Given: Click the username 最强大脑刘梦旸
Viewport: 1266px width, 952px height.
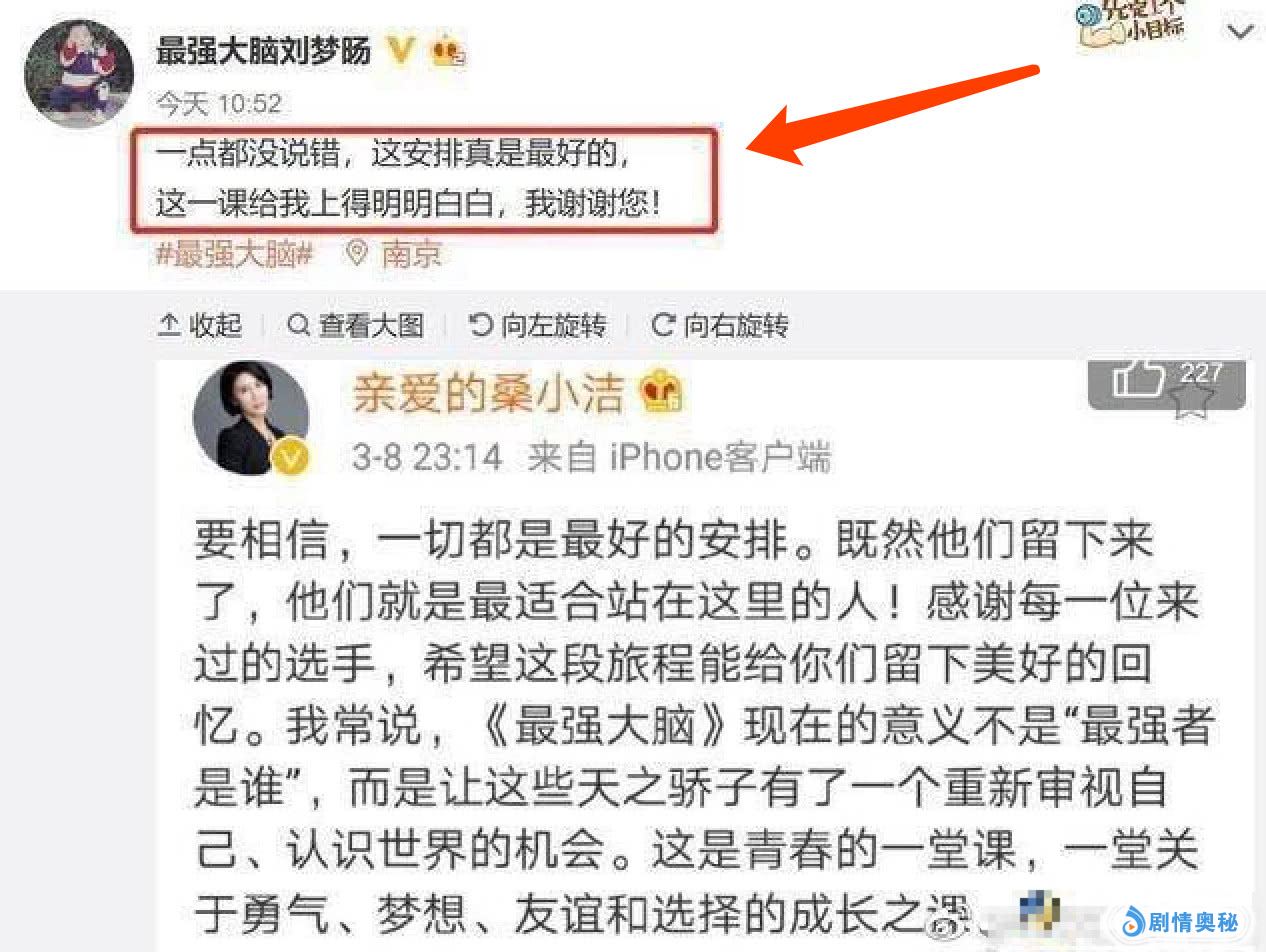Looking at the screenshot, I should 263,50.
